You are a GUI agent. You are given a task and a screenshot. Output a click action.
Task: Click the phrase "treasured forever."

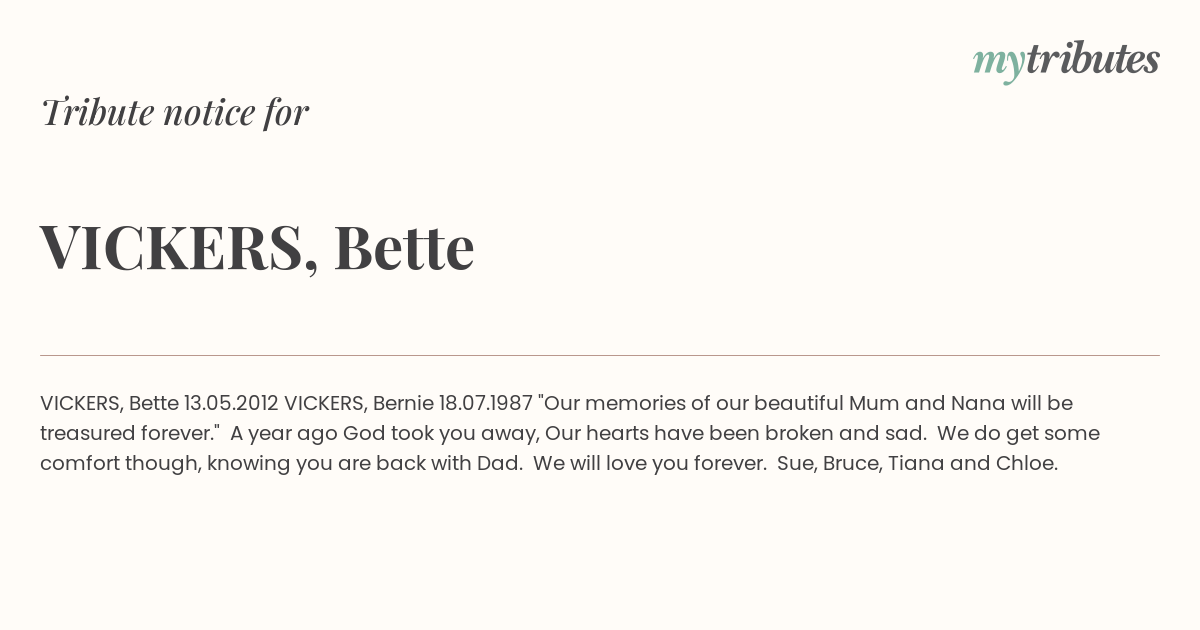pos(130,433)
